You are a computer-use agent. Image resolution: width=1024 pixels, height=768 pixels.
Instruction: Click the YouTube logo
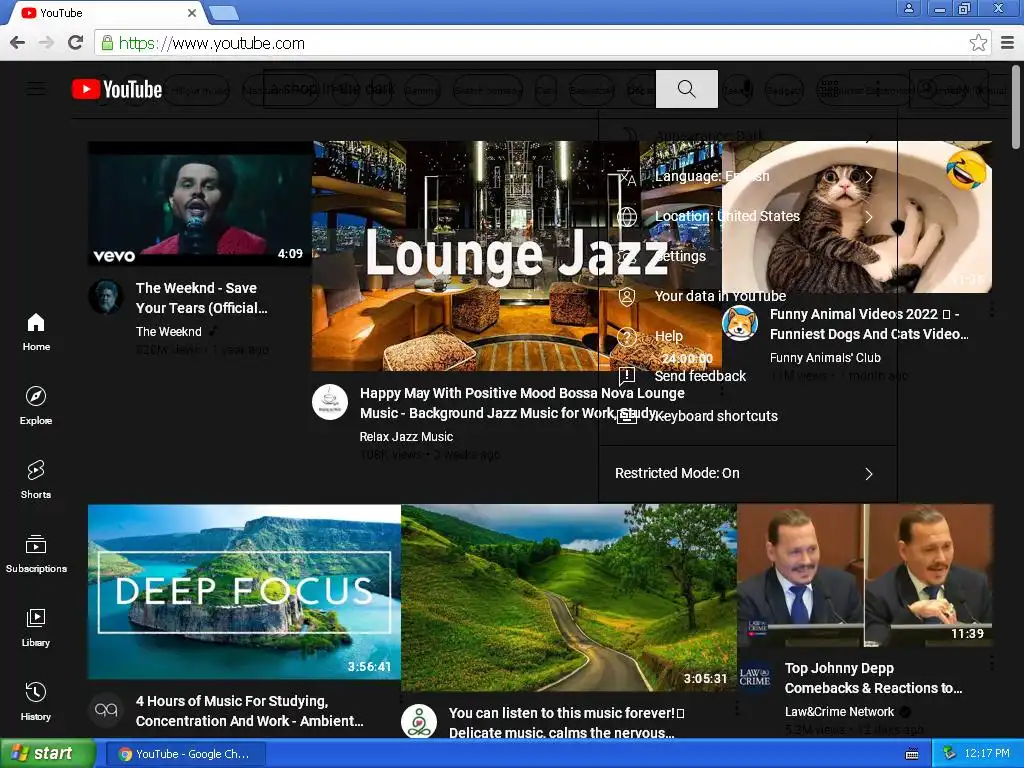click(117, 89)
